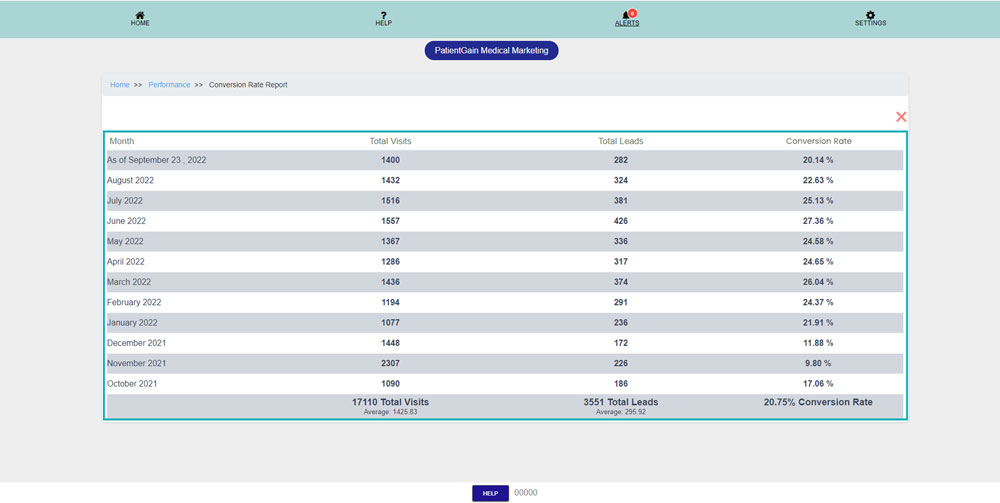The width and height of the screenshot is (1000, 503).
Task: Click the Conversion Rate column header
Action: pos(818,141)
